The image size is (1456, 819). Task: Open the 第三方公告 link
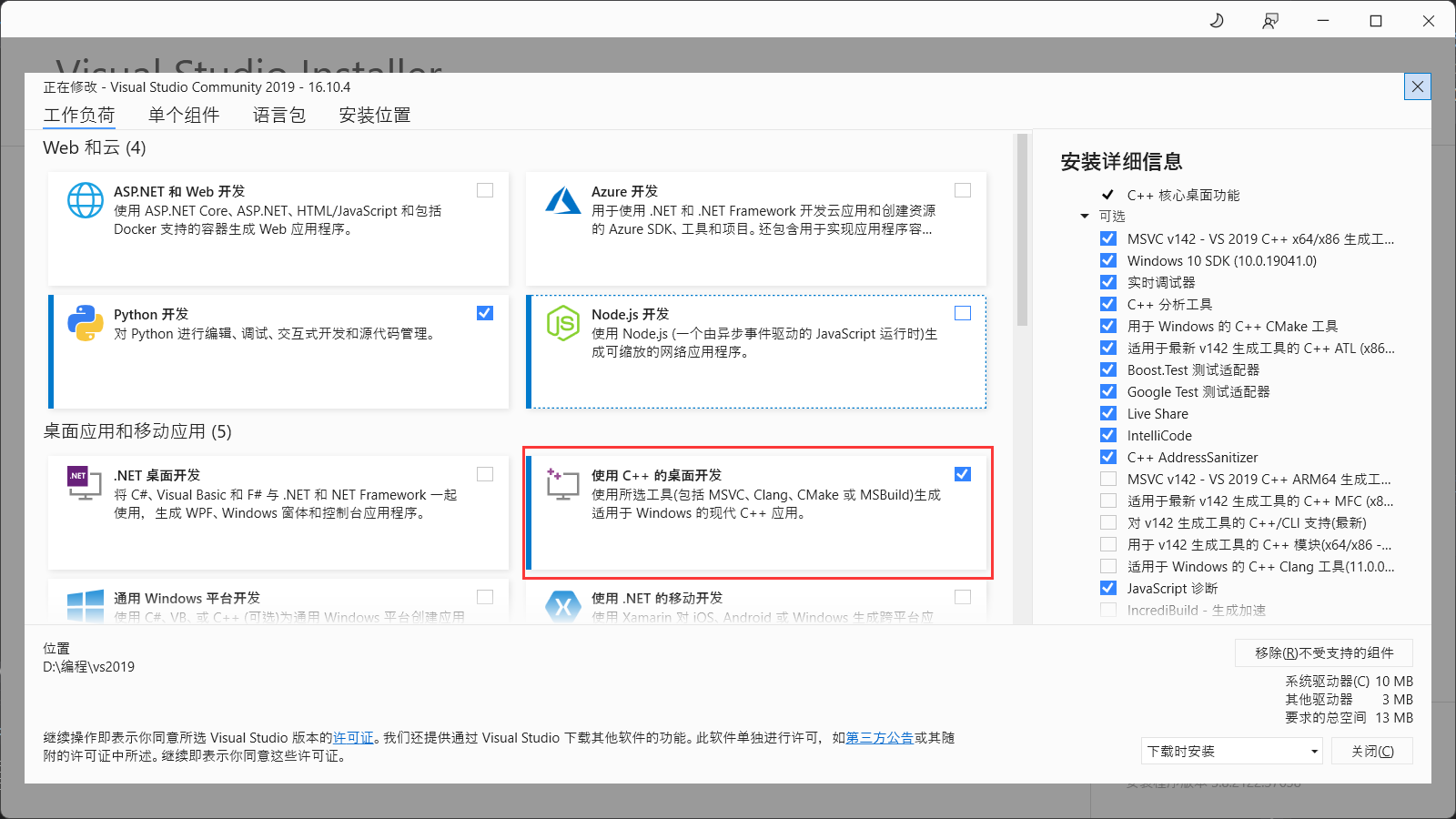pos(880,738)
